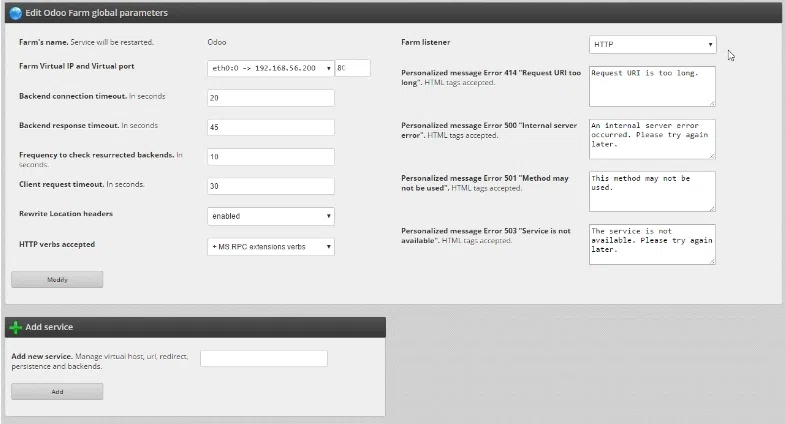Focus the Client request timeout field
This screenshot has width=785, height=424.
pyautogui.click(x=270, y=186)
